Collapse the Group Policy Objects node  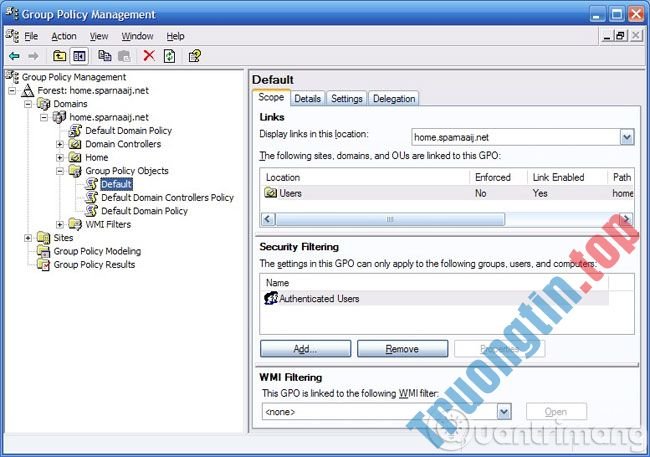(x=60, y=171)
